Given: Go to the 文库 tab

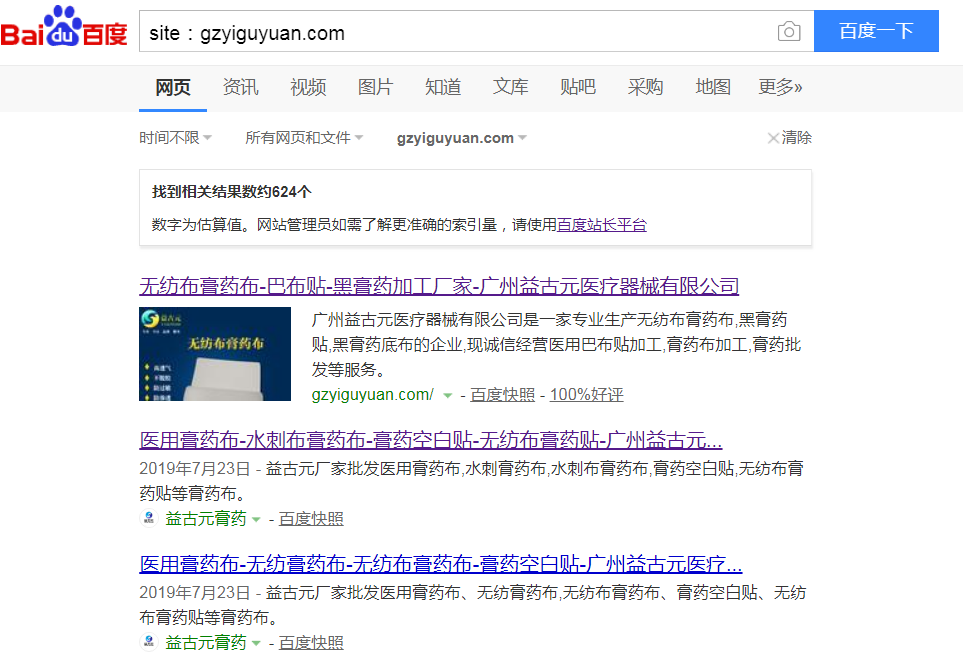Looking at the screenshot, I should pos(510,87).
